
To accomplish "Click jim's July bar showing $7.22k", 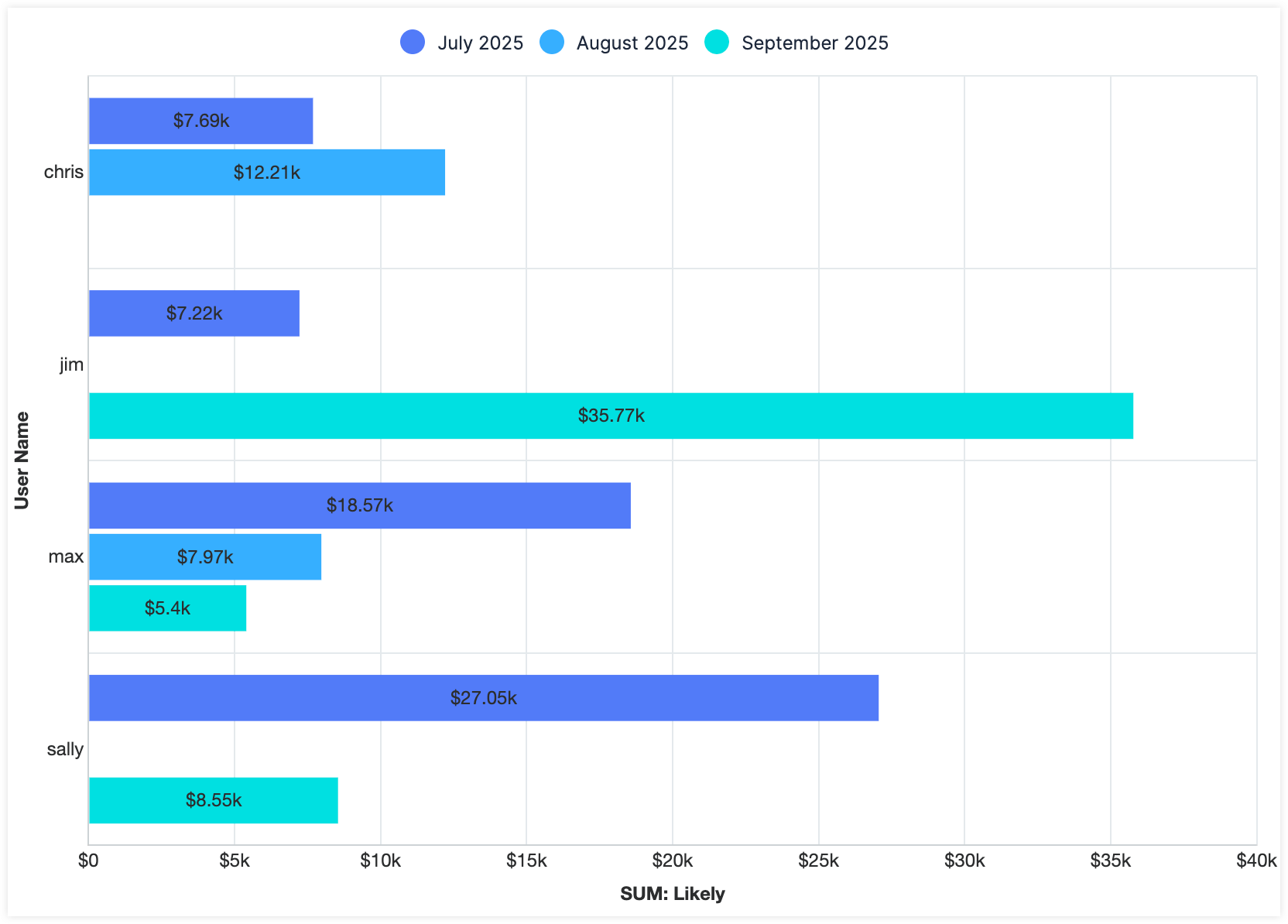I will coord(194,313).
